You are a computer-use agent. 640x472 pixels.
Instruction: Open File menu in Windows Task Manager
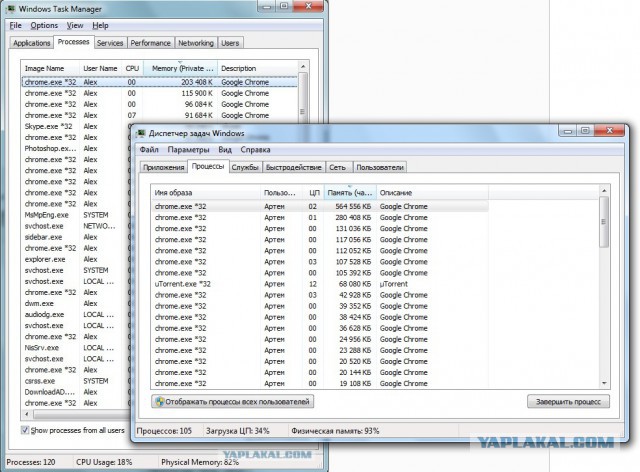click(16, 25)
